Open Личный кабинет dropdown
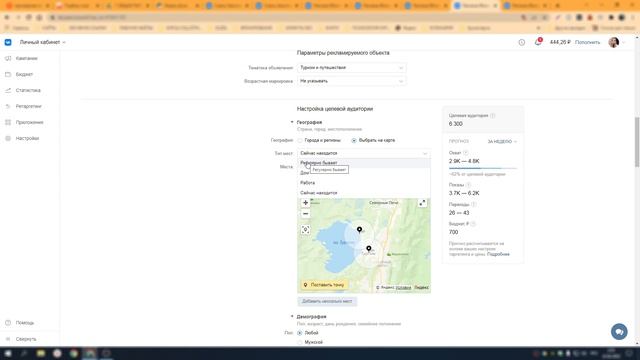This screenshot has height=360, width=640. 42,42
